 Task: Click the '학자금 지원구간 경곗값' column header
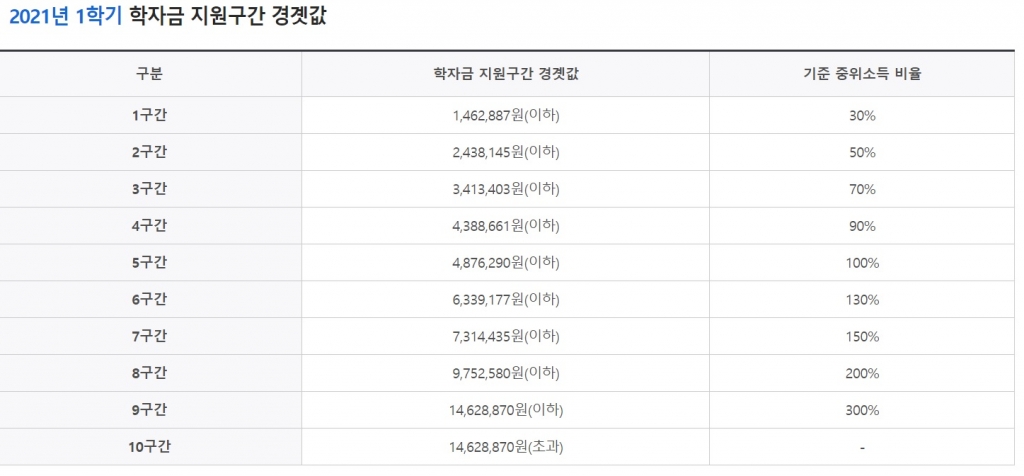point(506,74)
